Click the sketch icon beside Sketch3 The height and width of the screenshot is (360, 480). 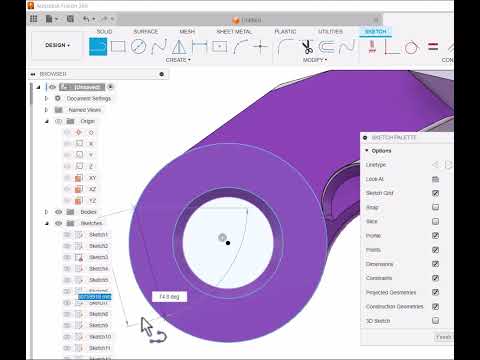79,257
